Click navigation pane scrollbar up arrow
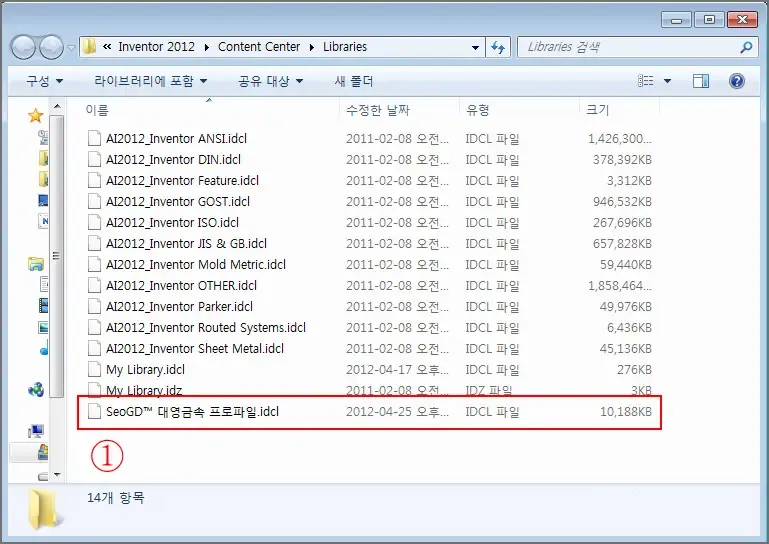The image size is (769, 544). tap(57, 106)
